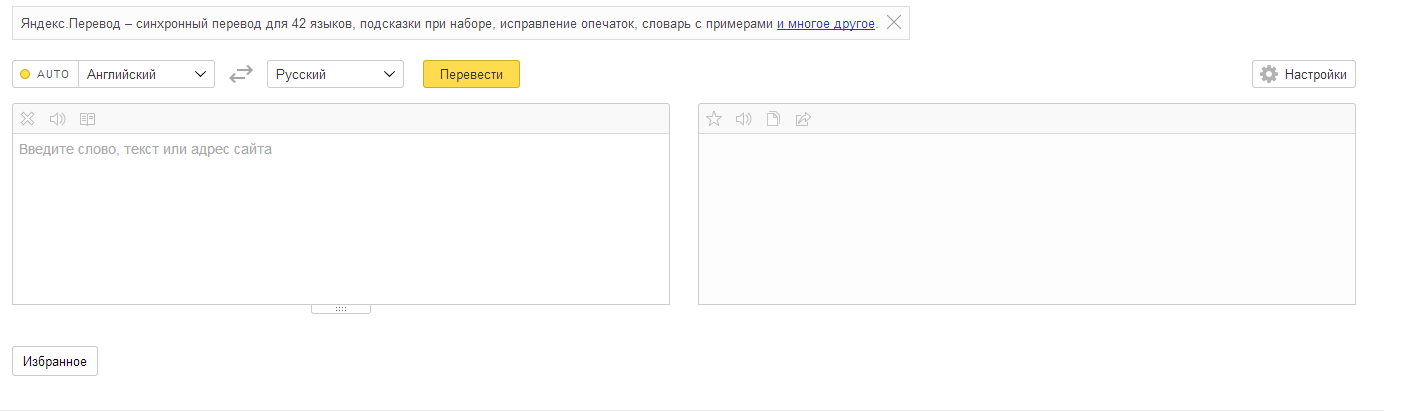Click inside the empty translation output panel
The image size is (1401, 412).
[x=1027, y=218]
